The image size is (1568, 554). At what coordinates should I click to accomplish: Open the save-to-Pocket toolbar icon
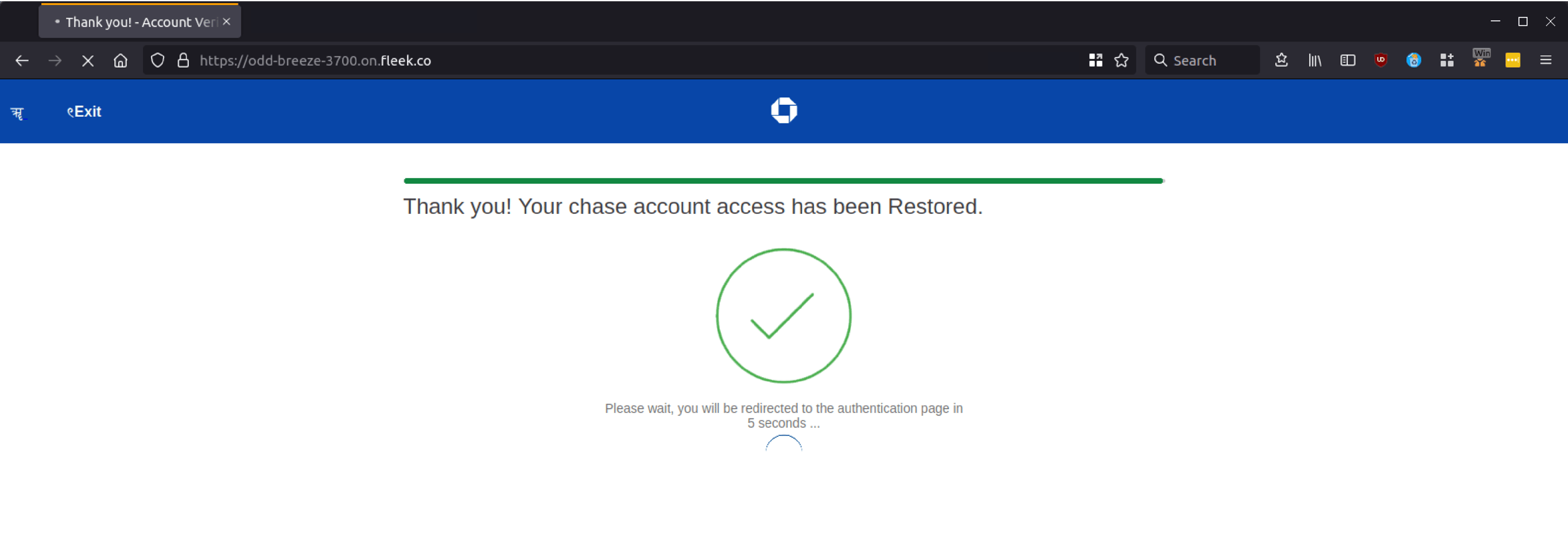tap(1280, 60)
